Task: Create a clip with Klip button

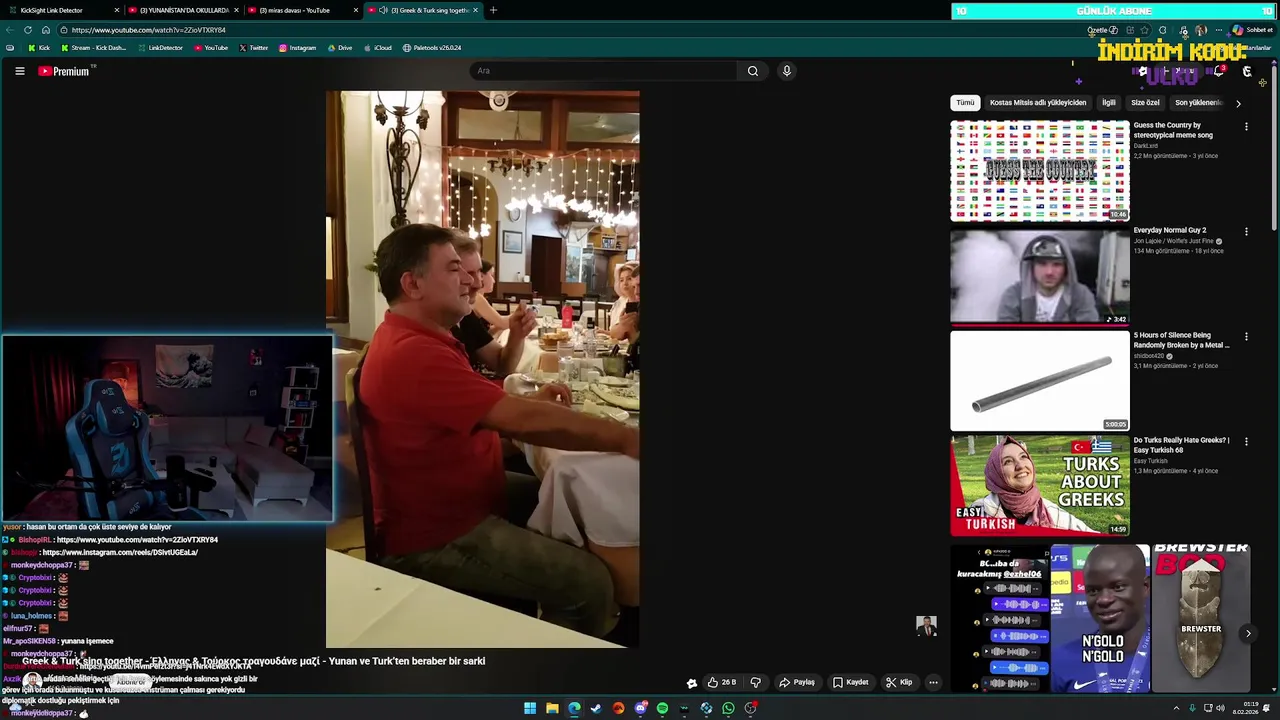Action: 899,683
